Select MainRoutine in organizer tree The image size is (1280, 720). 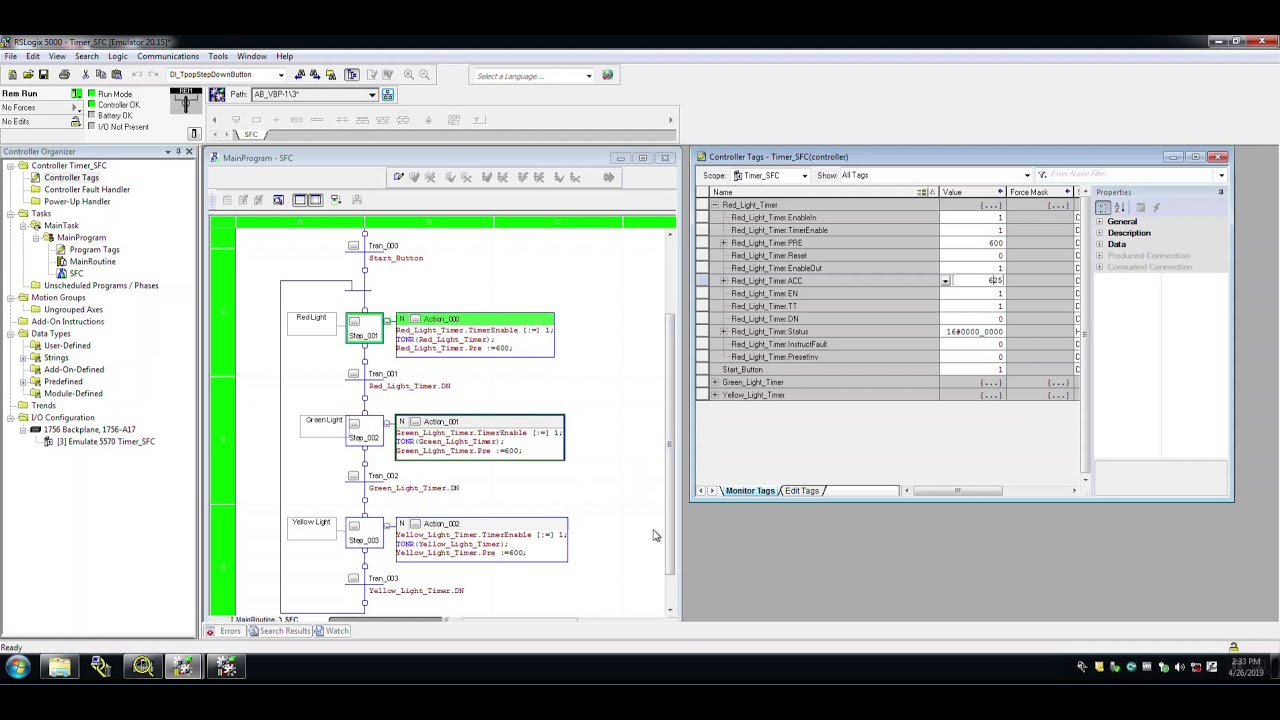coord(92,262)
